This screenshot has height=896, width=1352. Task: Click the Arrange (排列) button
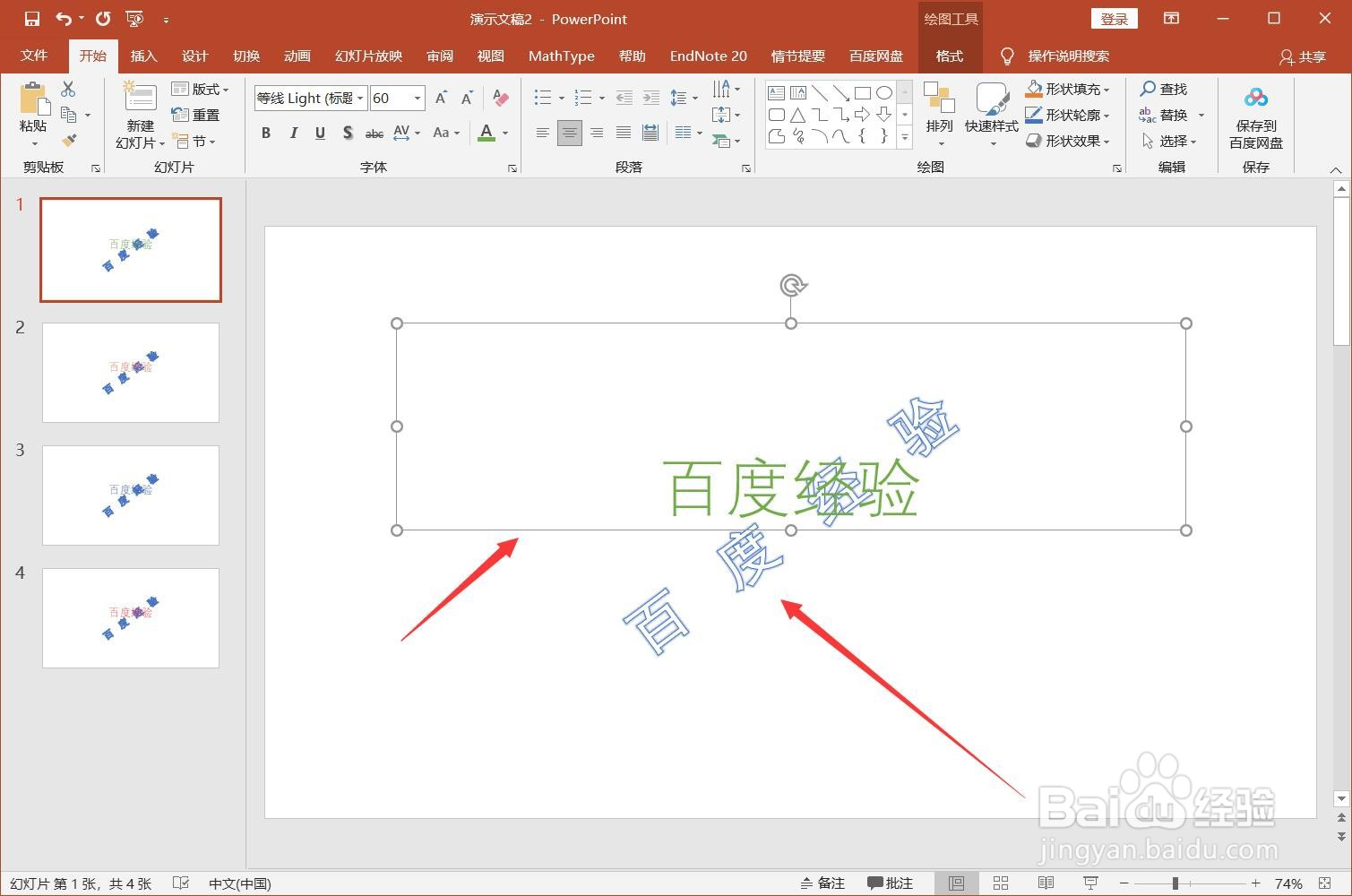939,115
